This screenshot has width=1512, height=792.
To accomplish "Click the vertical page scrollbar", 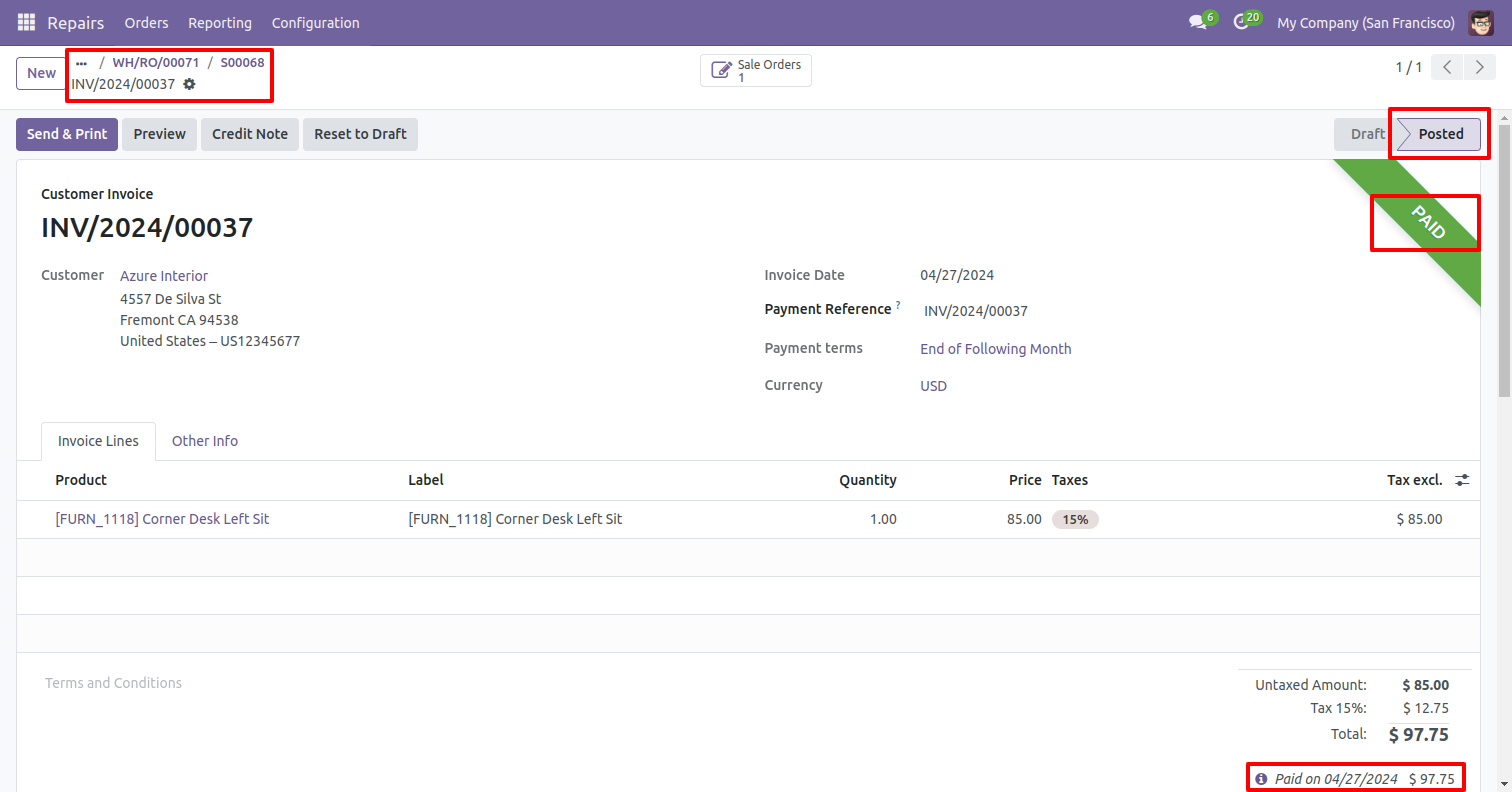I will [x=1504, y=260].
